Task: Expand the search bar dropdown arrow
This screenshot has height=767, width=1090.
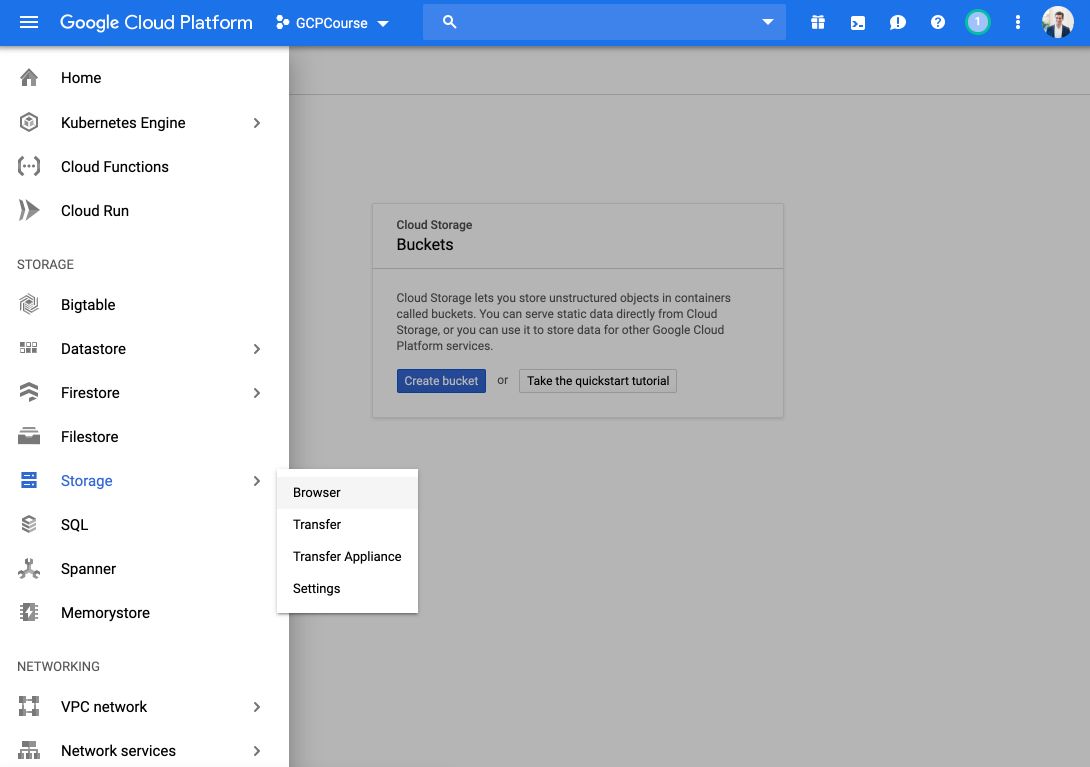Action: tap(767, 22)
